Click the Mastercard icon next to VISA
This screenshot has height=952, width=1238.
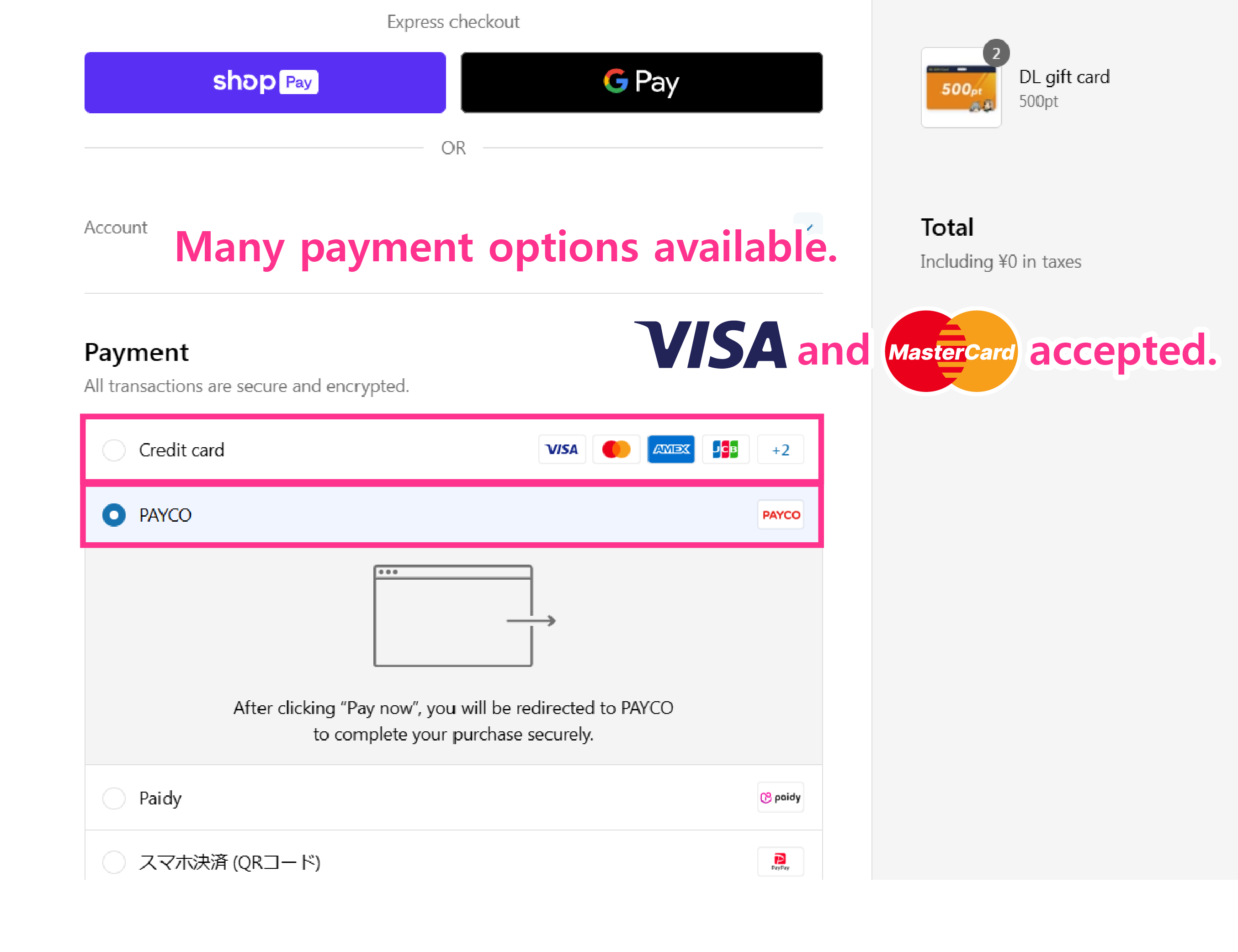[x=616, y=450]
